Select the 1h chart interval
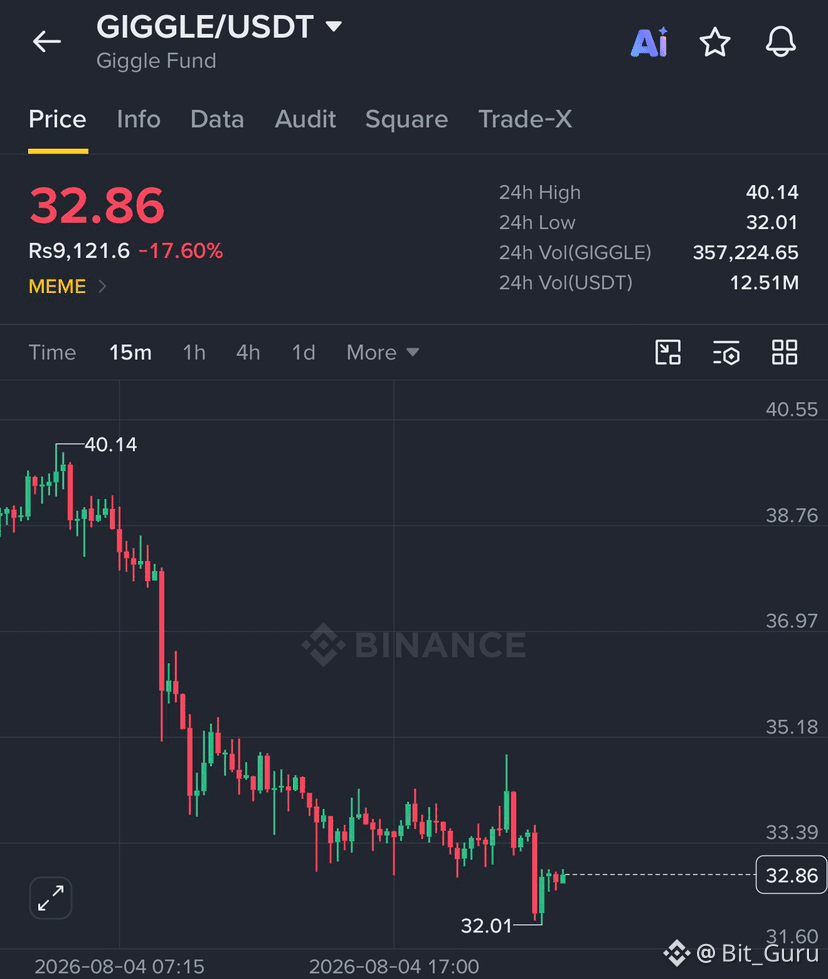This screenshot has height=979, width=828. tap(194, 353)
